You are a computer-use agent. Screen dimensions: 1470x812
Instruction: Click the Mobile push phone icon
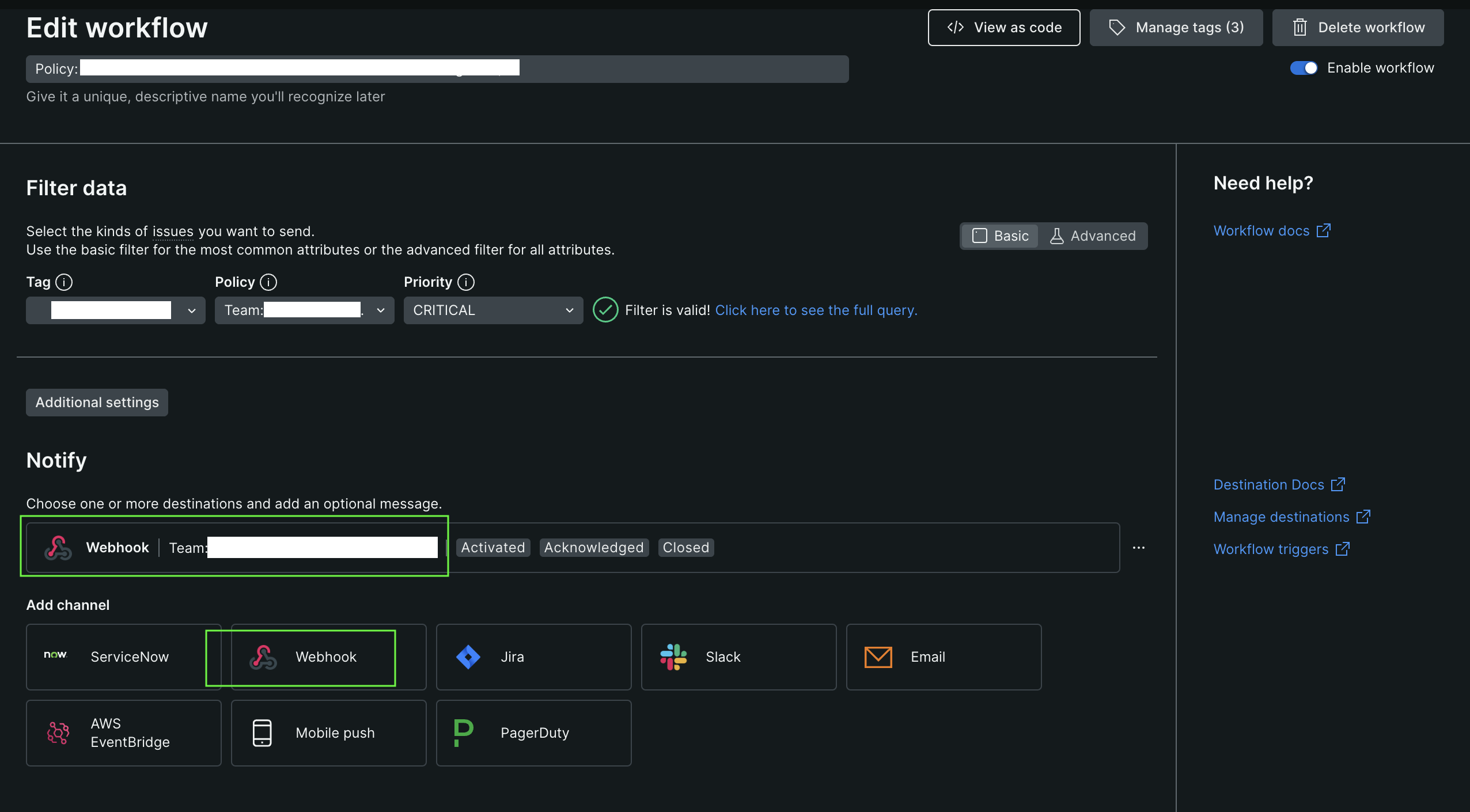[262, 733]
